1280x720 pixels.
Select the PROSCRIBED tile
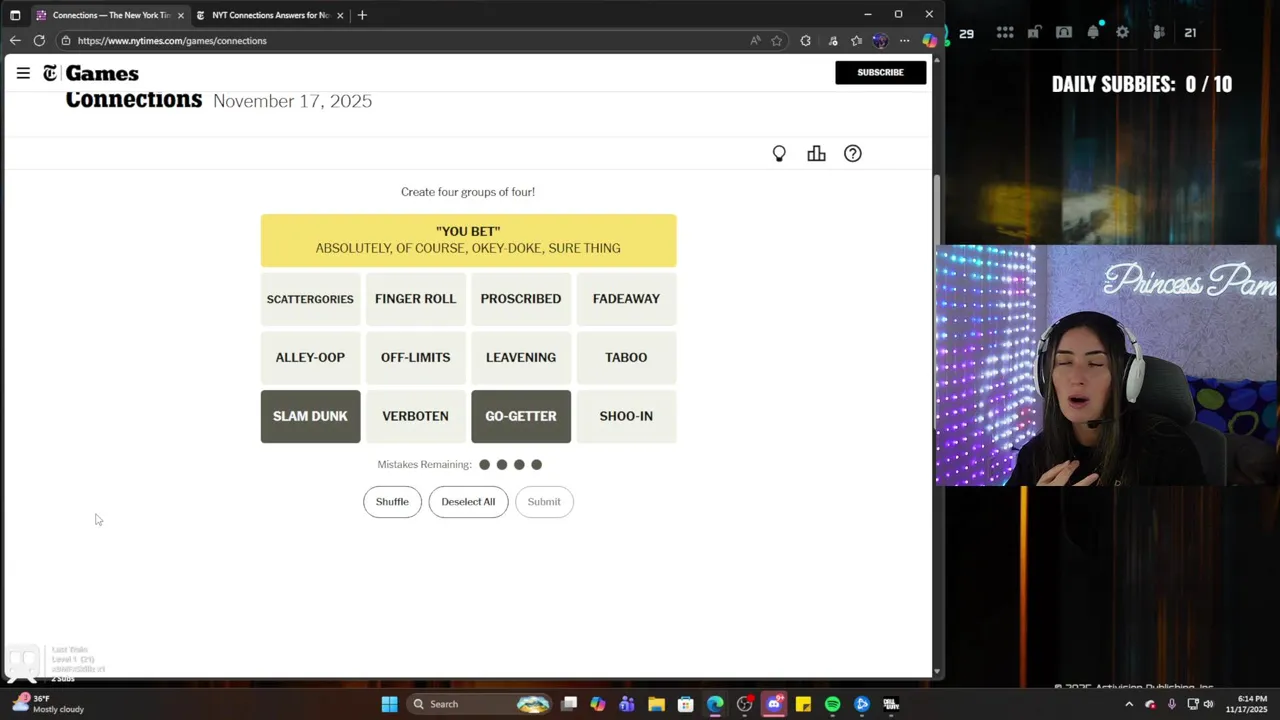tap(521, 299)
